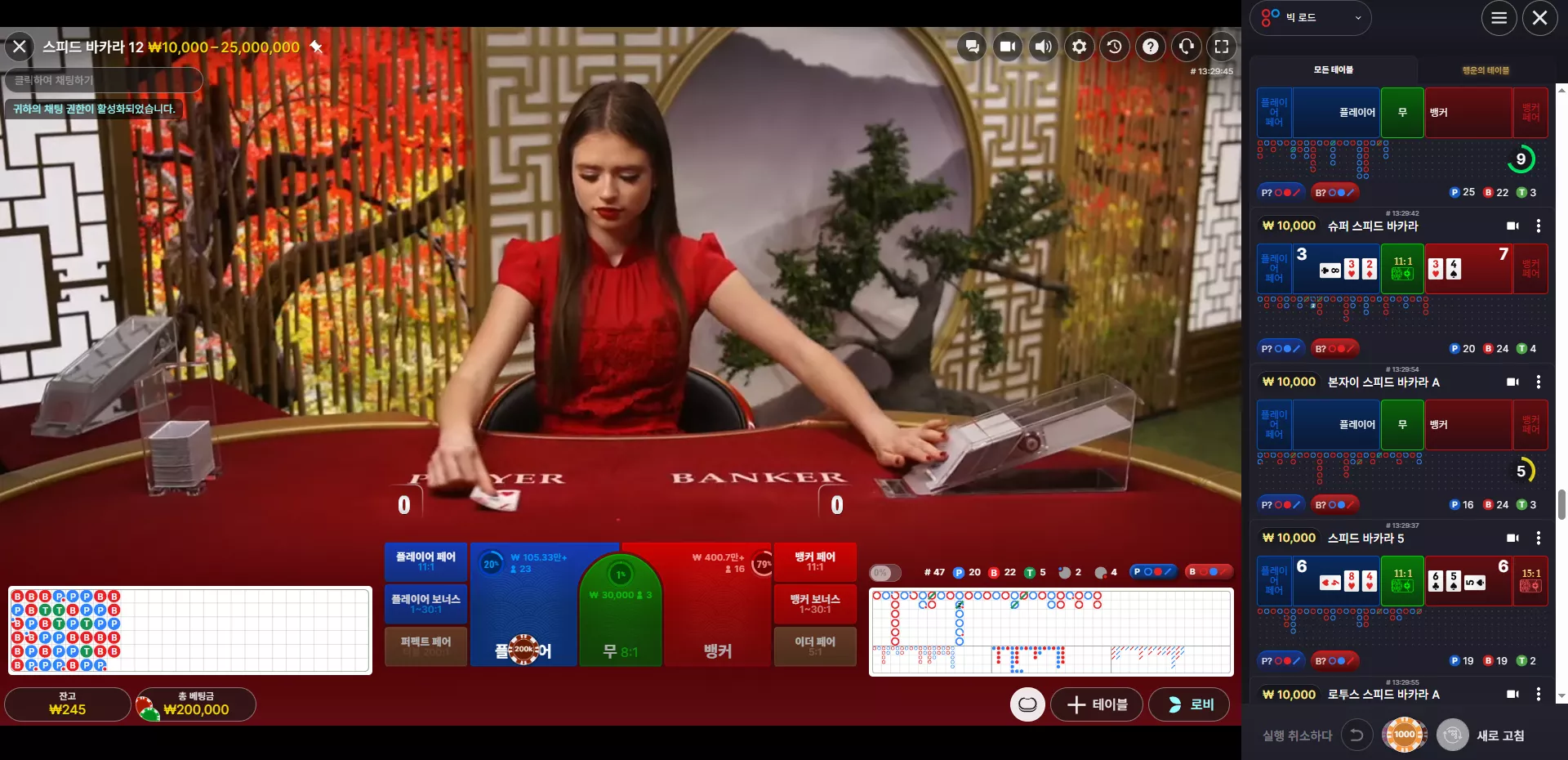Mute the game sound with speaker icon
The width and height of the screenshot is (1568, 760).
click(1044, 47)
